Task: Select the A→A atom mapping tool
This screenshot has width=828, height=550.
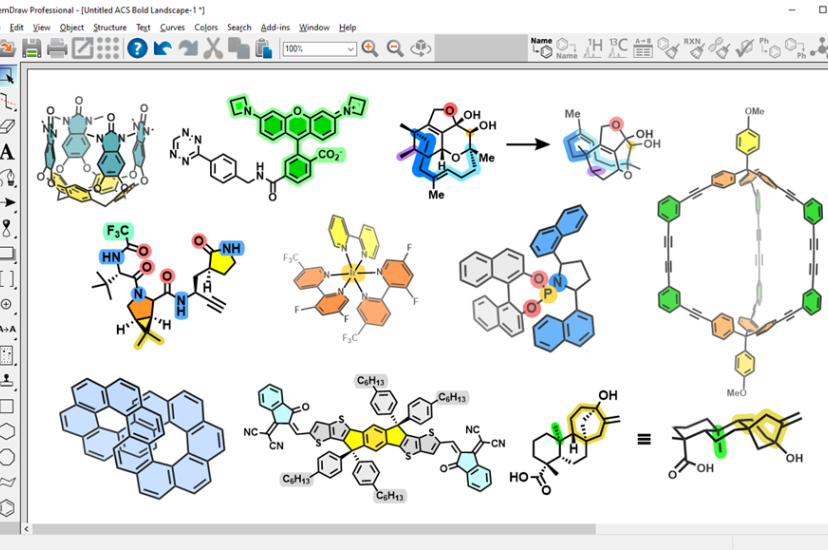Action: [x=7, y=329]
